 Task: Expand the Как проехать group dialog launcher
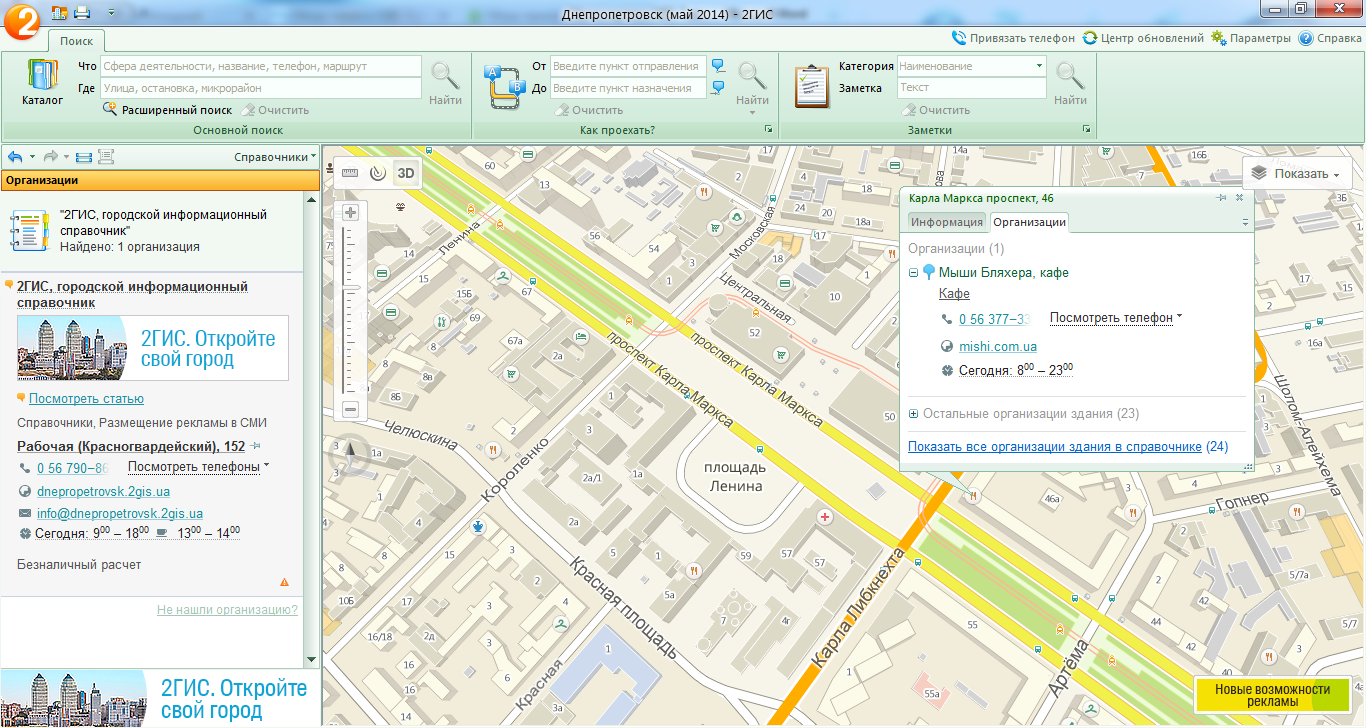coord(769,130)
